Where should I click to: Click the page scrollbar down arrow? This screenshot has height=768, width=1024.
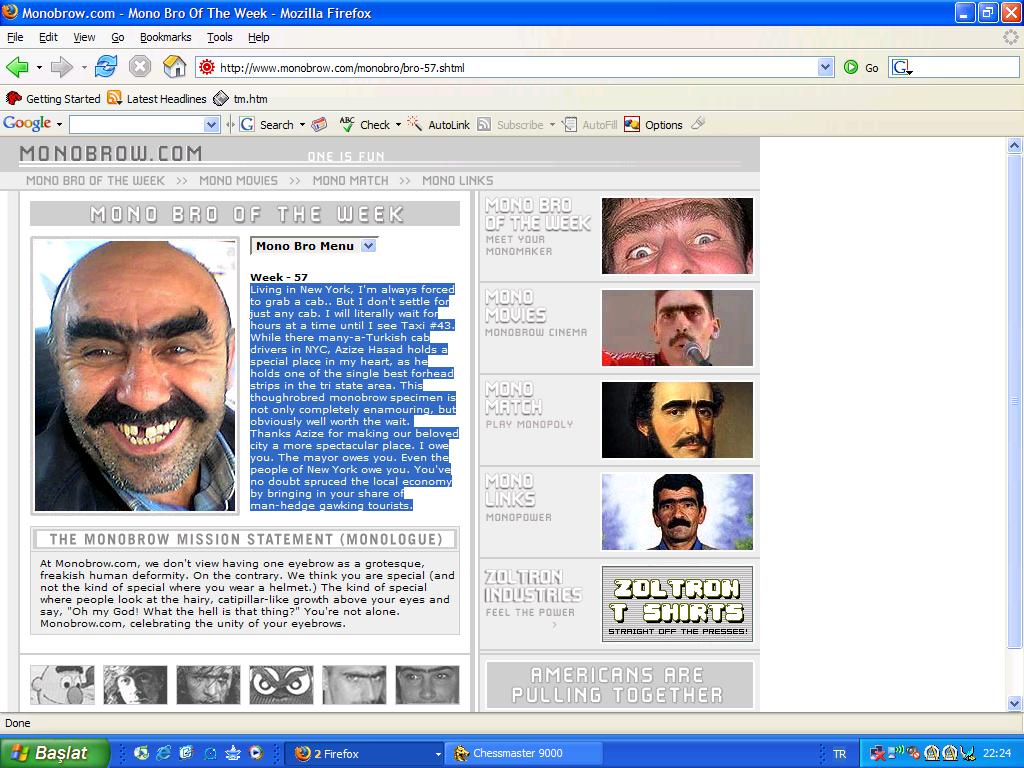coord(1014,703)
